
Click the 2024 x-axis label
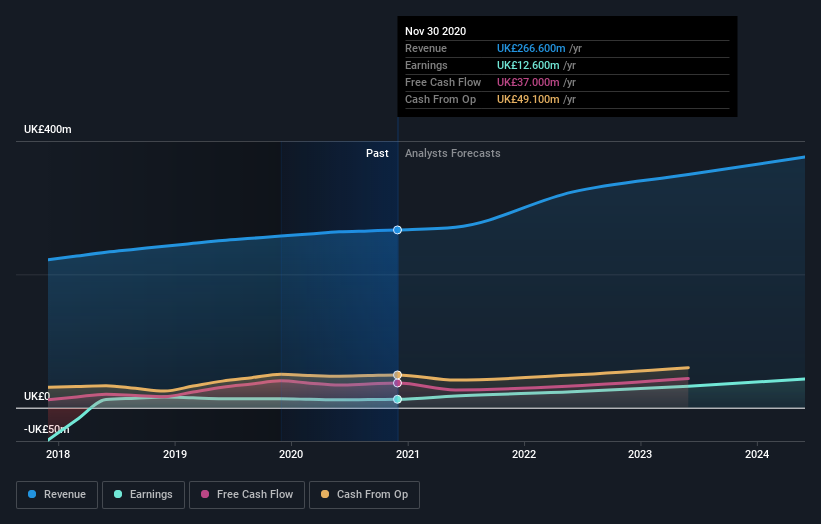757,454
